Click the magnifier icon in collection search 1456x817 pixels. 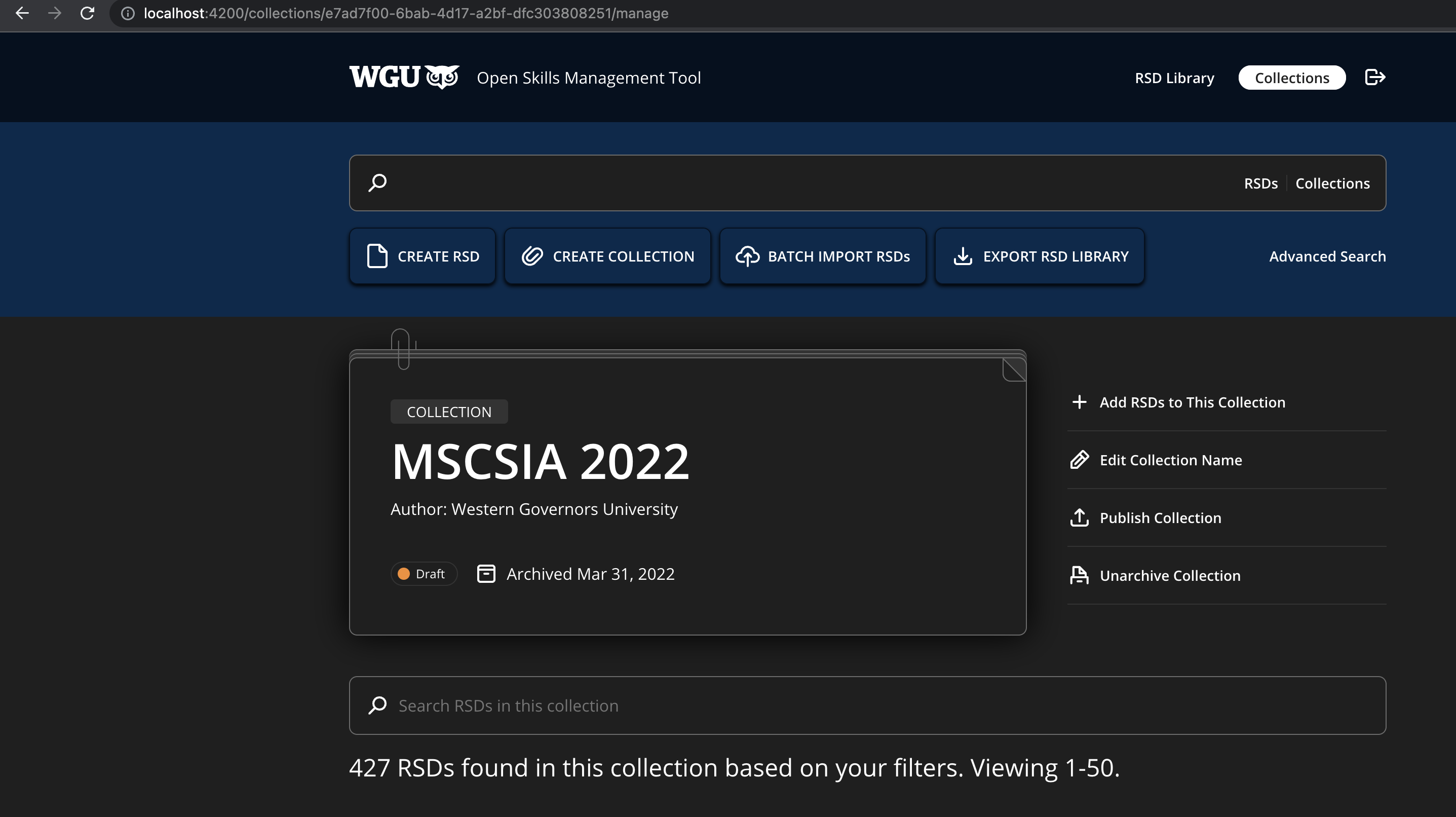pyautogui.click(x=377, y=705)
